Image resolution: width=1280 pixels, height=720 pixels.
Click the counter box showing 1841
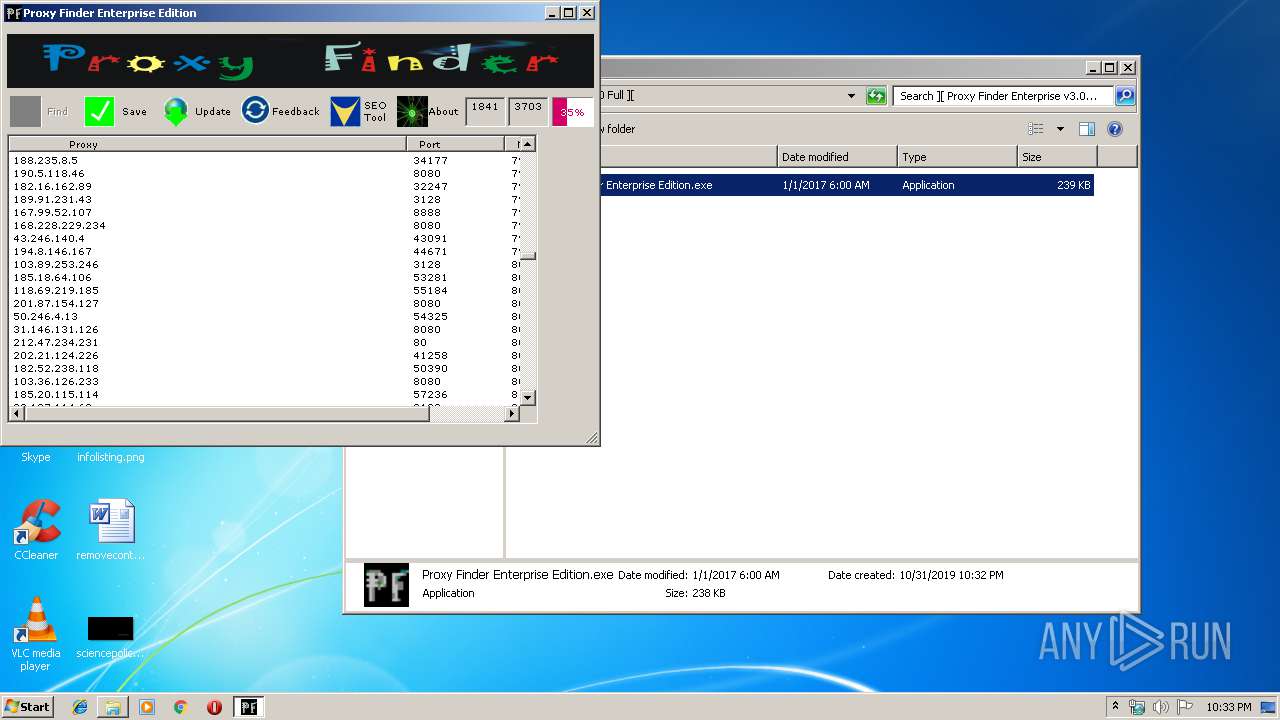485,111
